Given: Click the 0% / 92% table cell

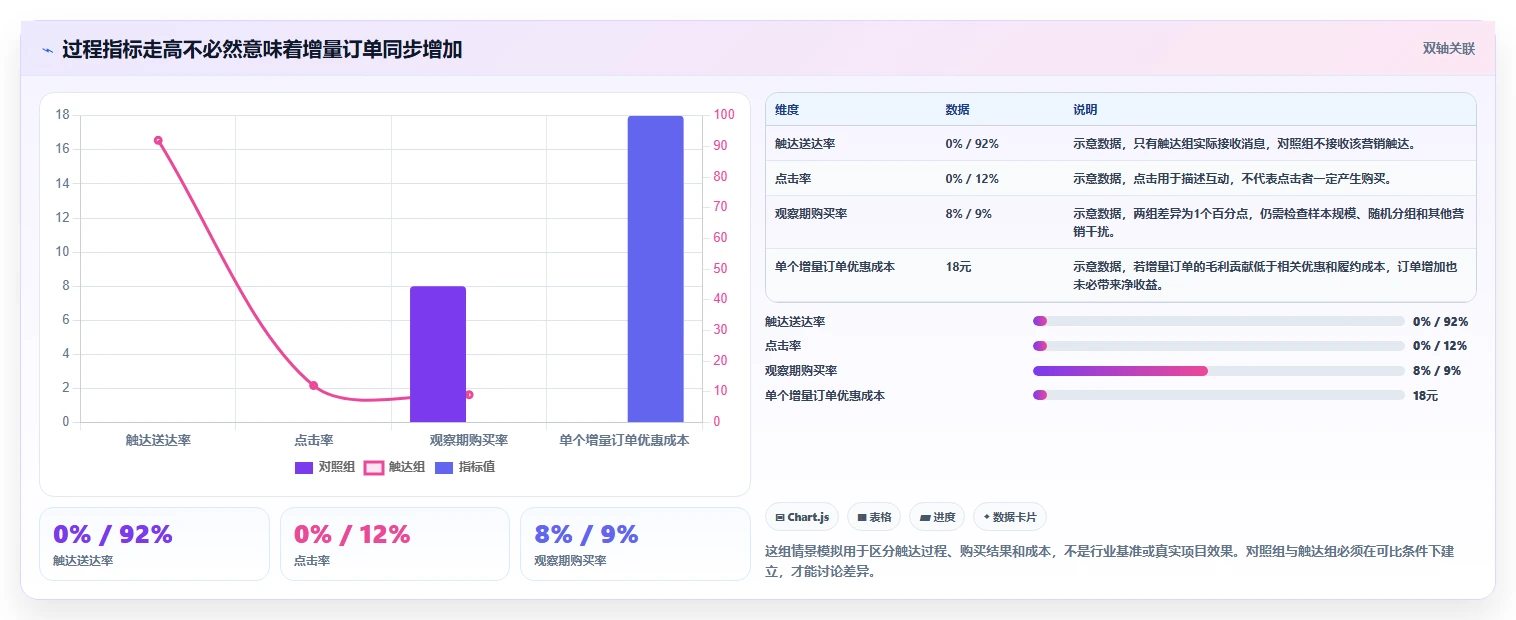Looking at the screenshot, I should [x=972, y=144].
